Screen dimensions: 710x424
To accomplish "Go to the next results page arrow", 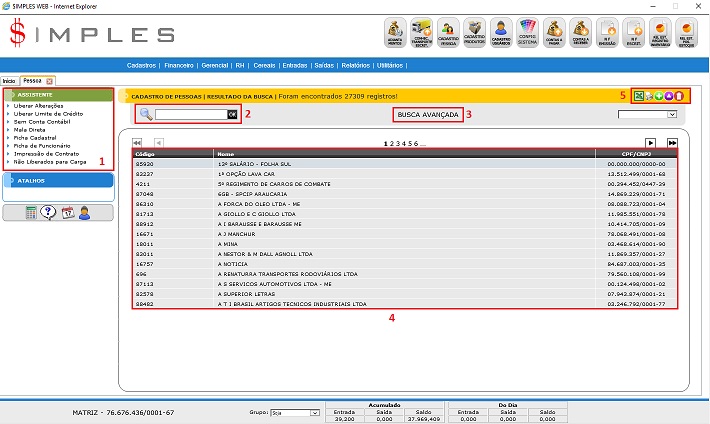I will (650, 143).
